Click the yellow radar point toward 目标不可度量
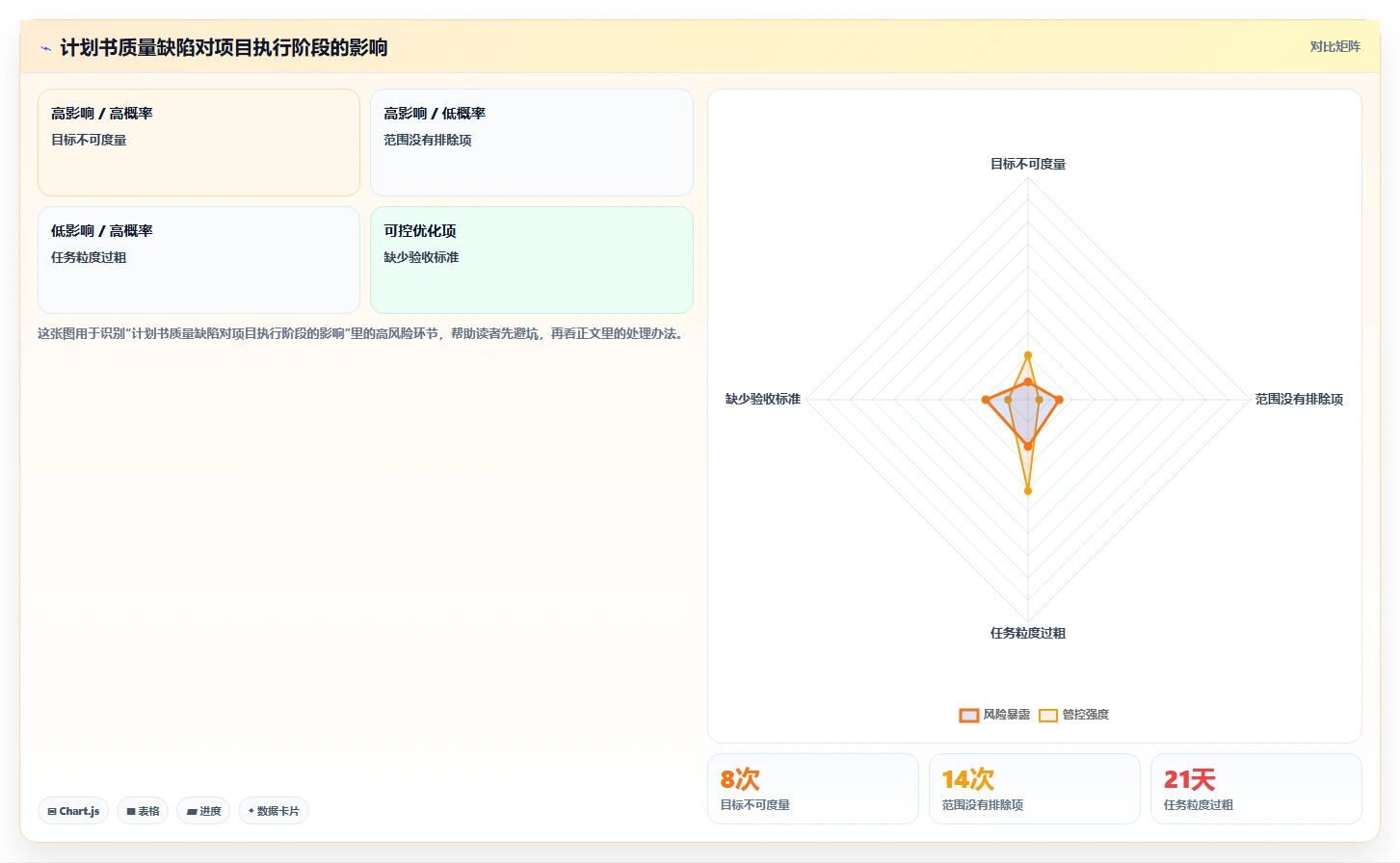Screen dimensions: 1400x863 point(1028,355)
